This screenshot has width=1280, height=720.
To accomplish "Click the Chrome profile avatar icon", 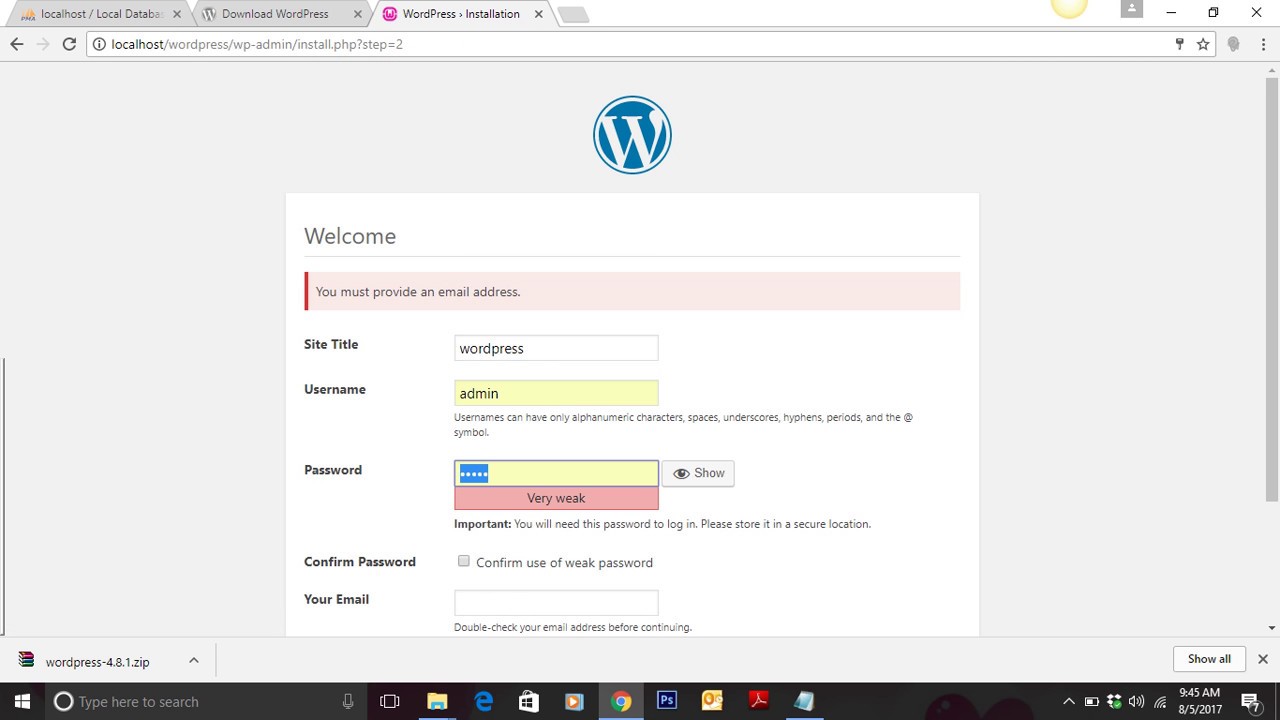I will point(1131,9).
